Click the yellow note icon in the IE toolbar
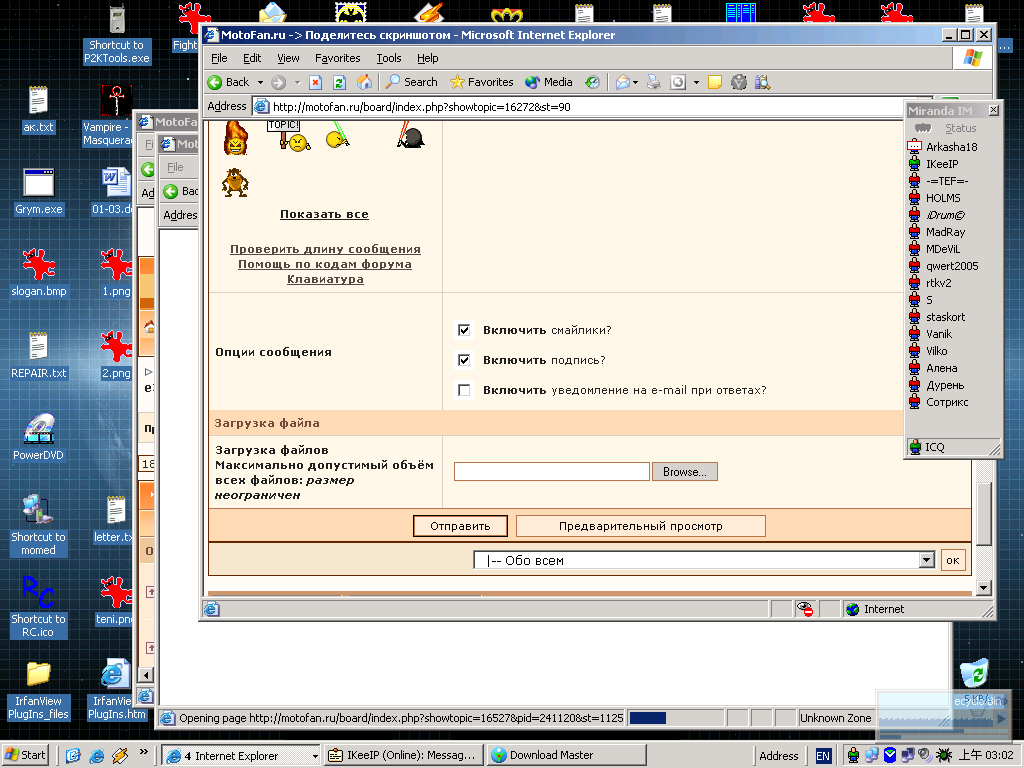This screenshot has width=1024, height=768. (715, 82)
